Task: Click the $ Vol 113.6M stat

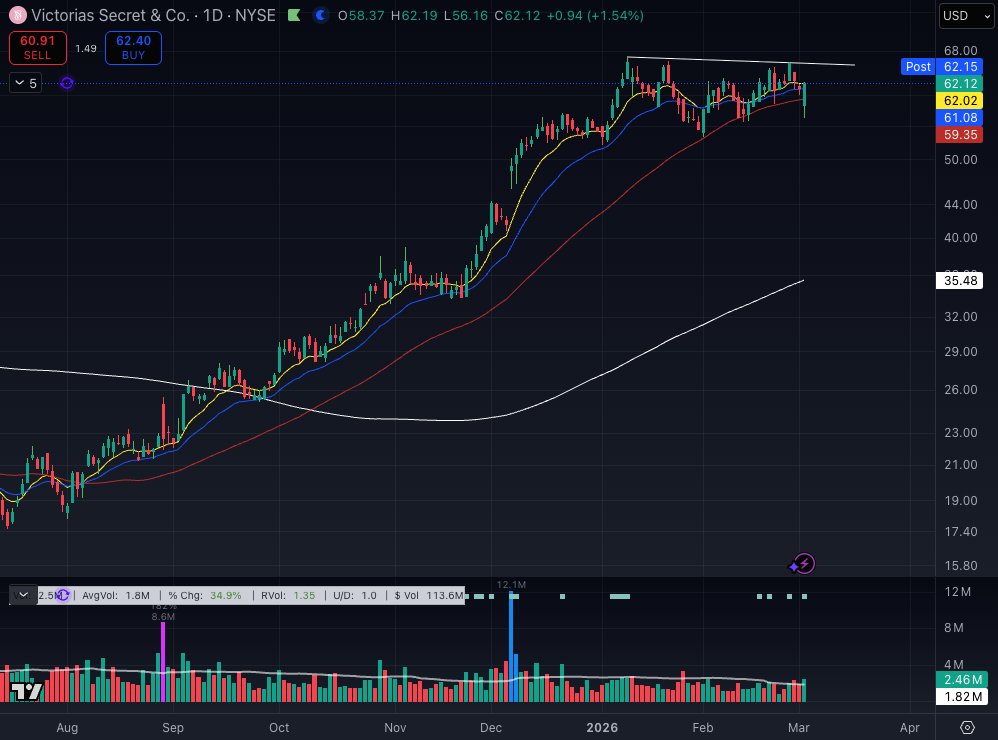Action: click(x=429, y=596)
